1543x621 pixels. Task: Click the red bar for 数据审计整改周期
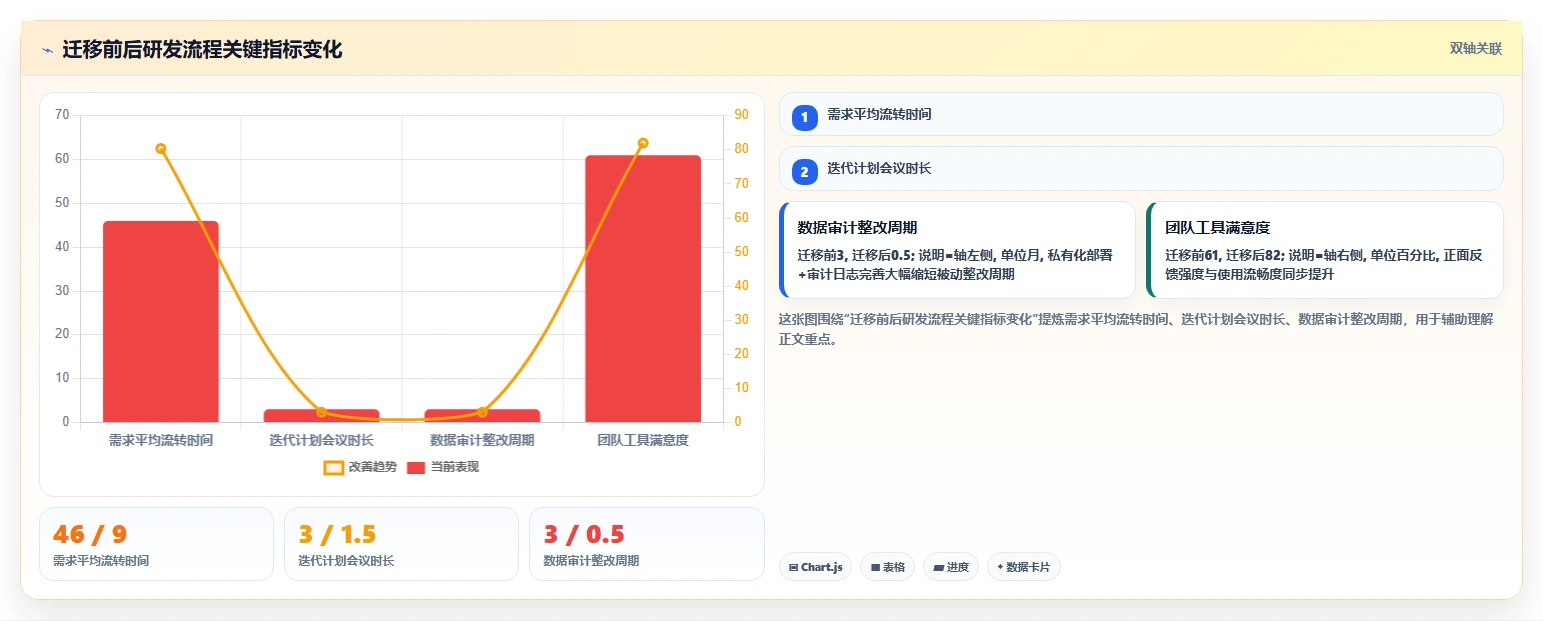[x=482, y=415]
